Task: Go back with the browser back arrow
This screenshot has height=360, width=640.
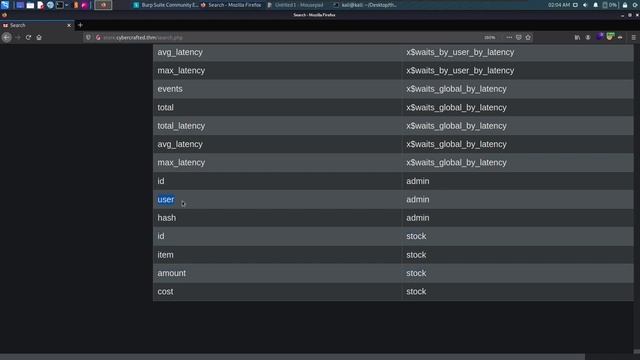Action: pyautogui.click(x=7, y=37)
